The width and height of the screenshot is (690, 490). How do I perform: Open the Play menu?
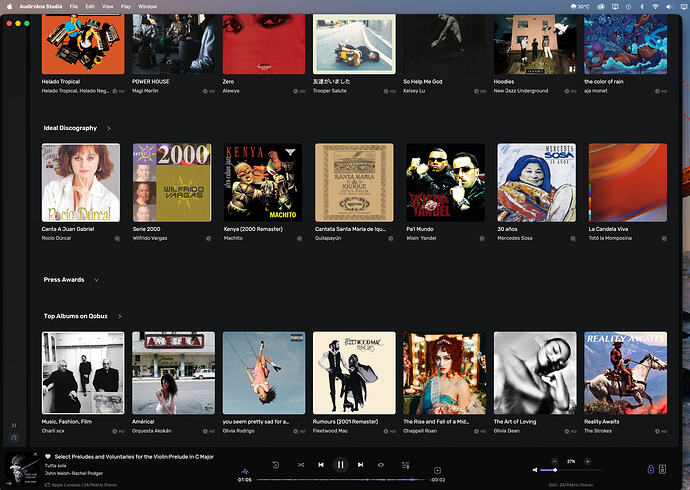pyautogui.click(x=126, y=7)
